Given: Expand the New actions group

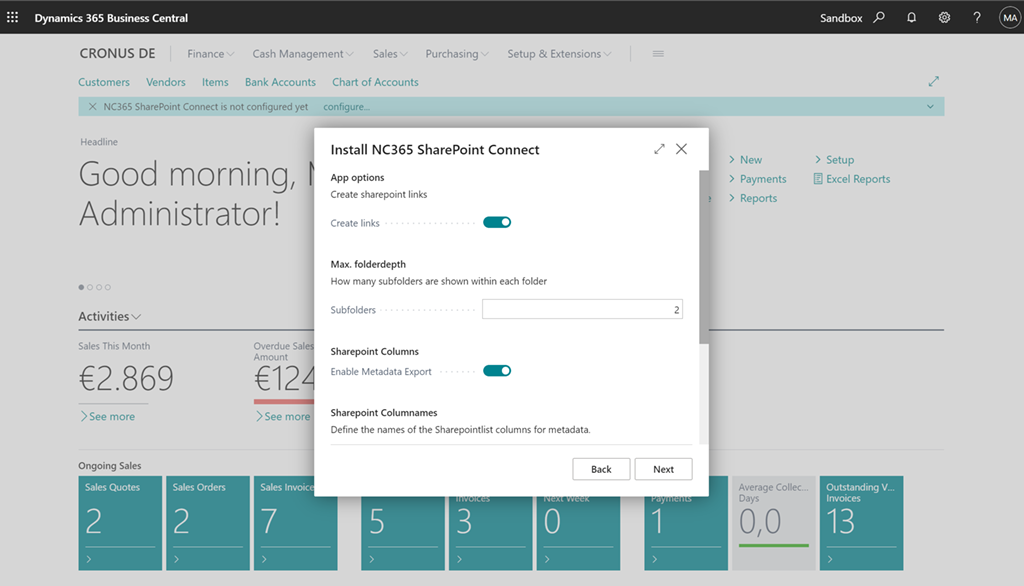Looking at the screenshot, I should click(x=745, y=159).
